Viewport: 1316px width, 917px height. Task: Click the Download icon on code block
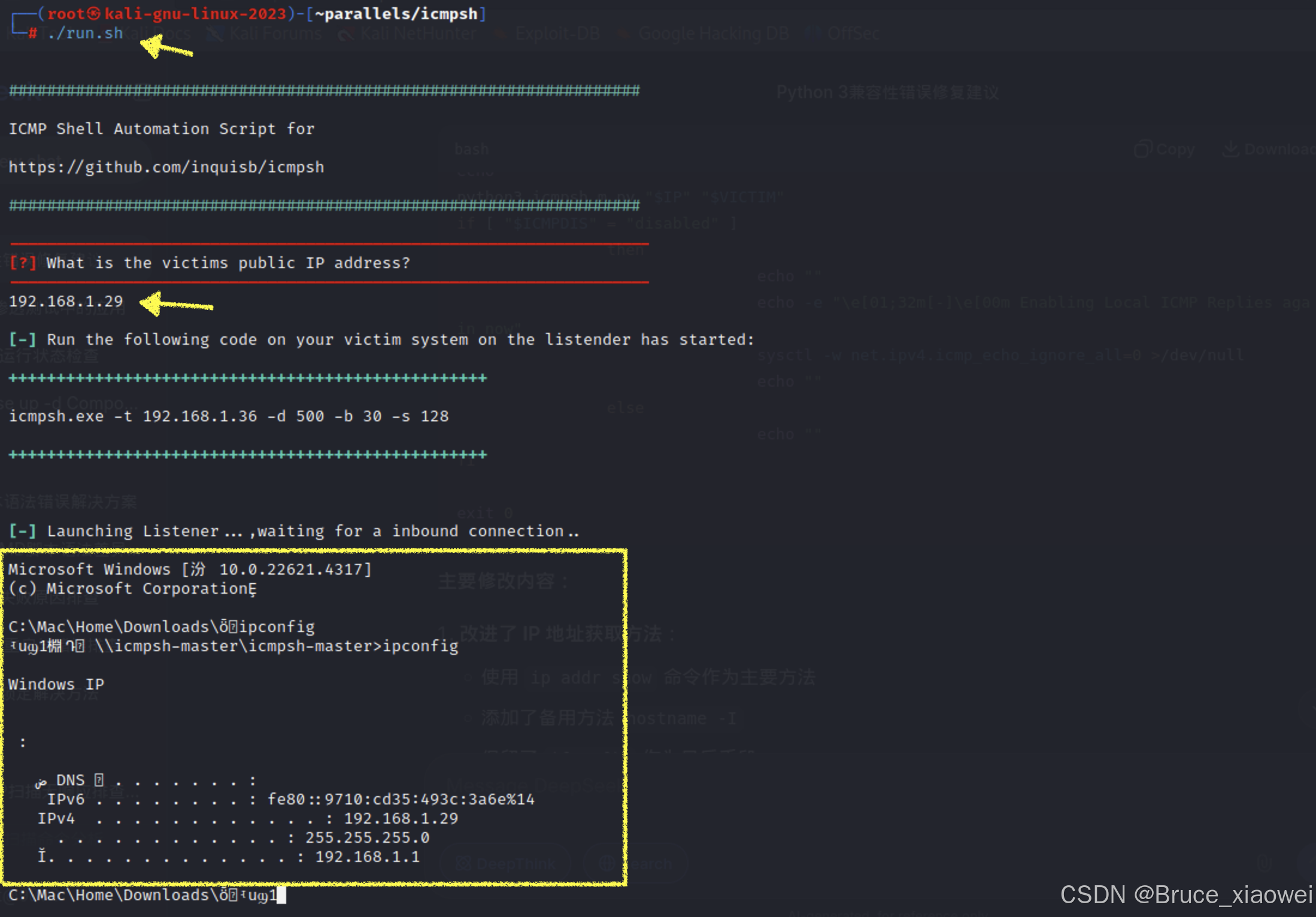[1230, 149]
